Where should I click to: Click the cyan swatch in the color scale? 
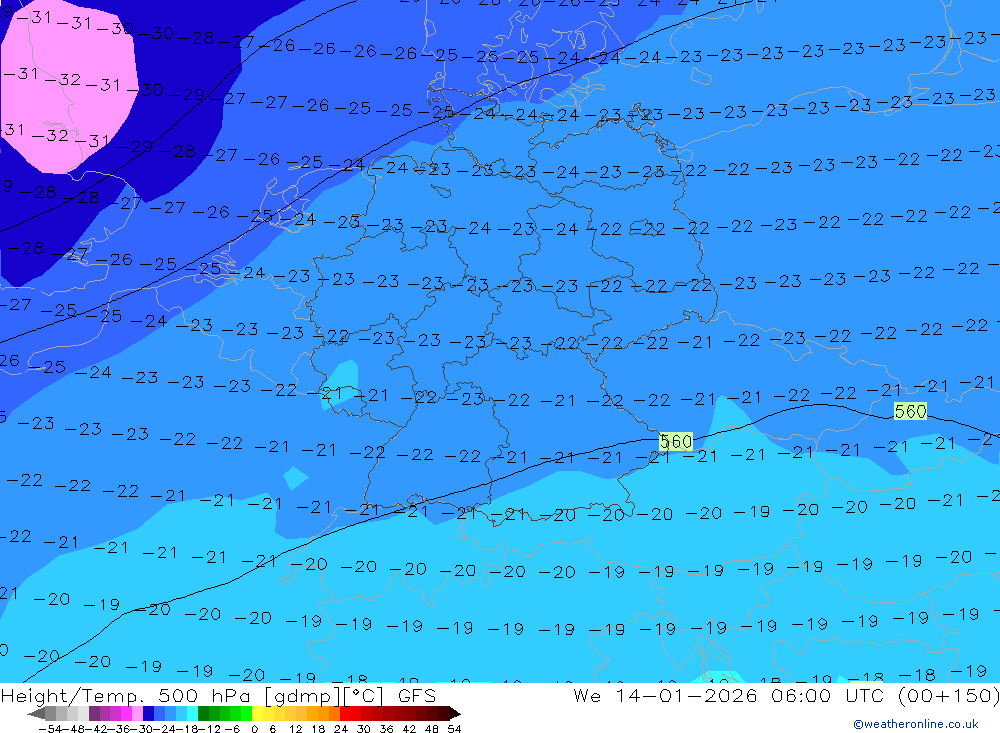(192, 714)
